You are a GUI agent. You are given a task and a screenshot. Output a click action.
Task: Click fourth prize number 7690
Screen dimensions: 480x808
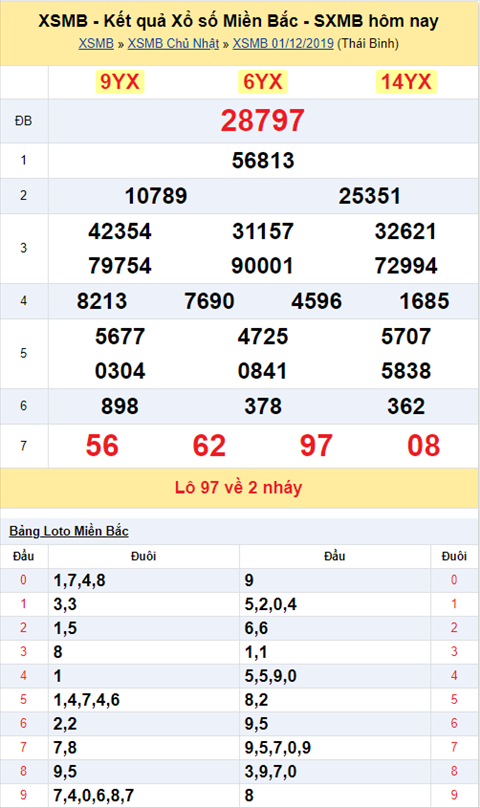[209, 301]
